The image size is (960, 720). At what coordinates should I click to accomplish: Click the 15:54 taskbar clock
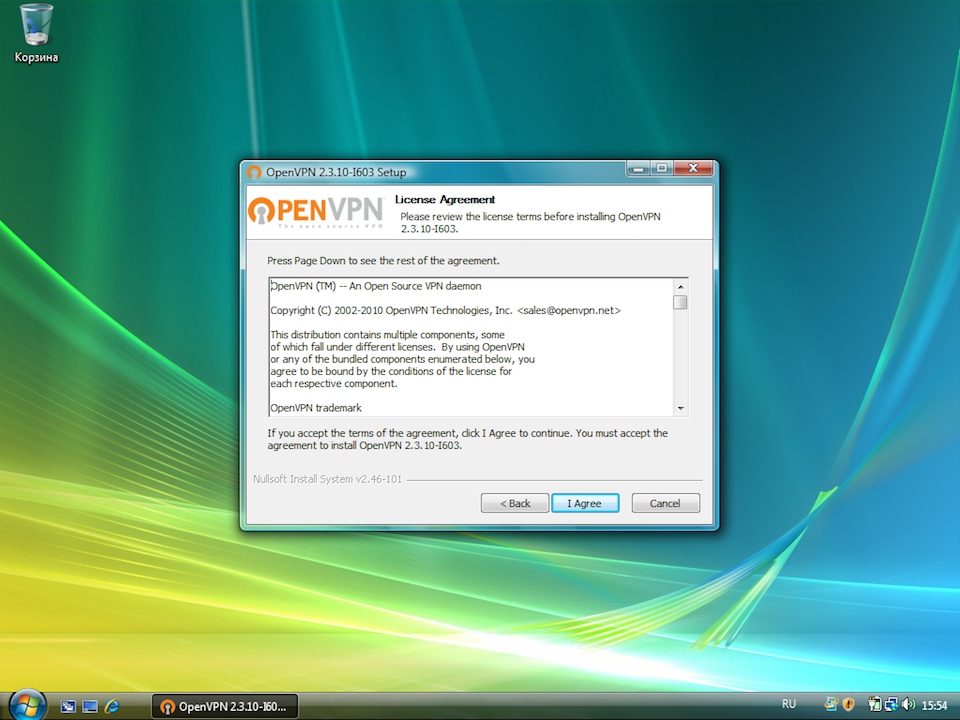coord(934,705)
